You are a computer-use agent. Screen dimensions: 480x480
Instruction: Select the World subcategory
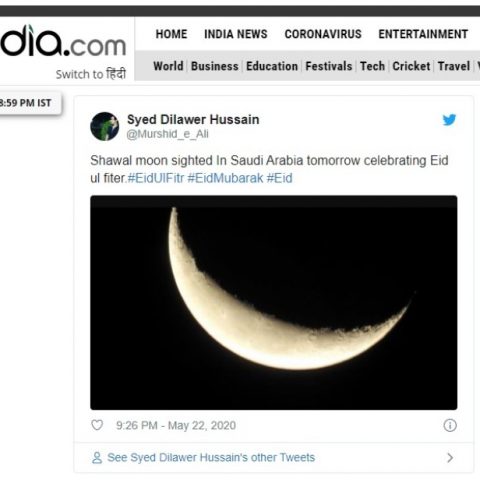pos(168,66)
